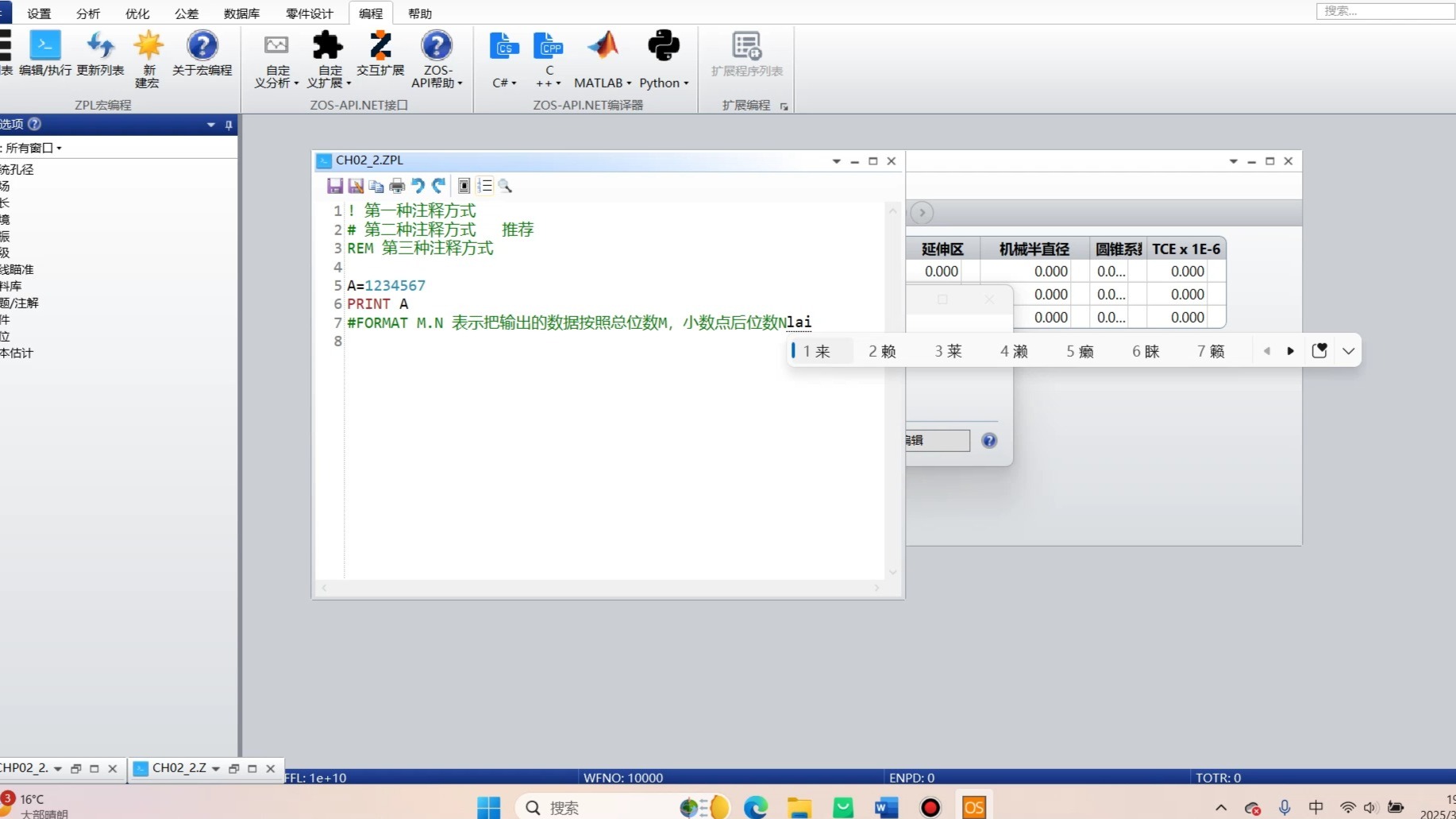Switch to the 公差 ribbon tab
The width and height of the screenshot is (1456, 819).
[187, 14]
